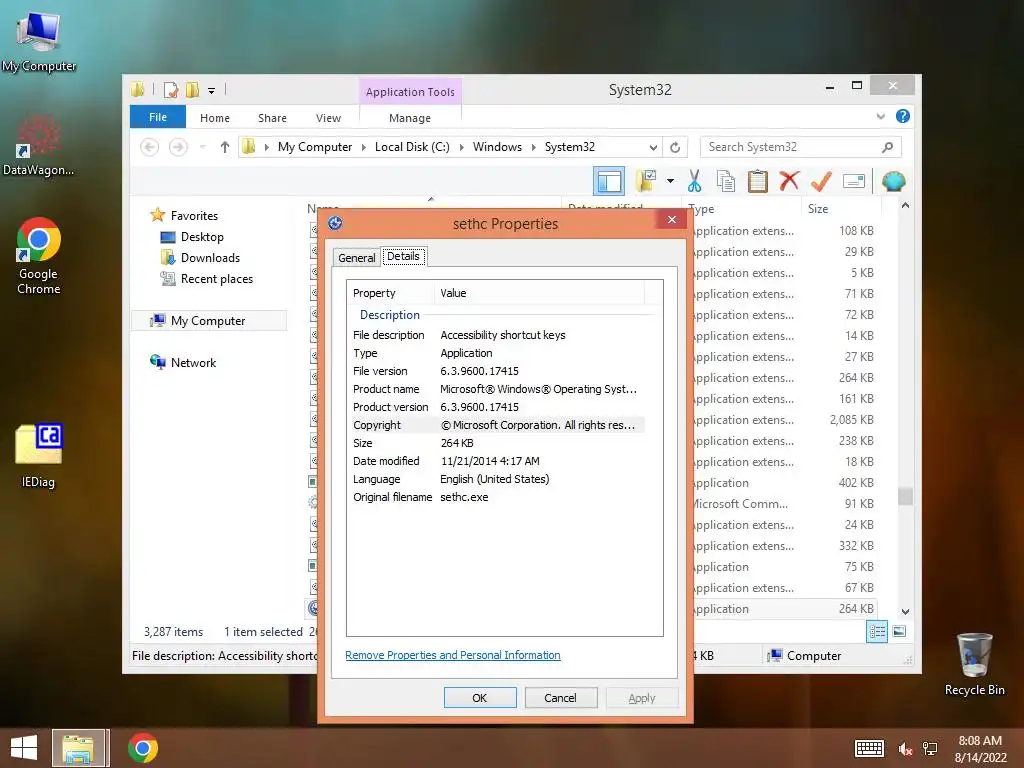The height and width of the screenshot is (768, 1024).
Task: Open recent locations dropdown beside Forward arrow
Action: coord(202,147)
